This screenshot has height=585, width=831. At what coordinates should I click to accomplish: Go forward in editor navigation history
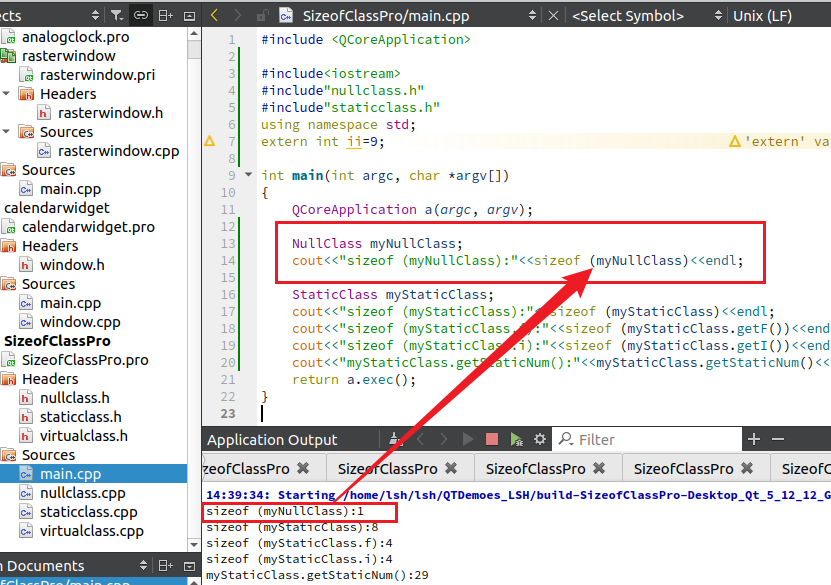tap(237, 15)
